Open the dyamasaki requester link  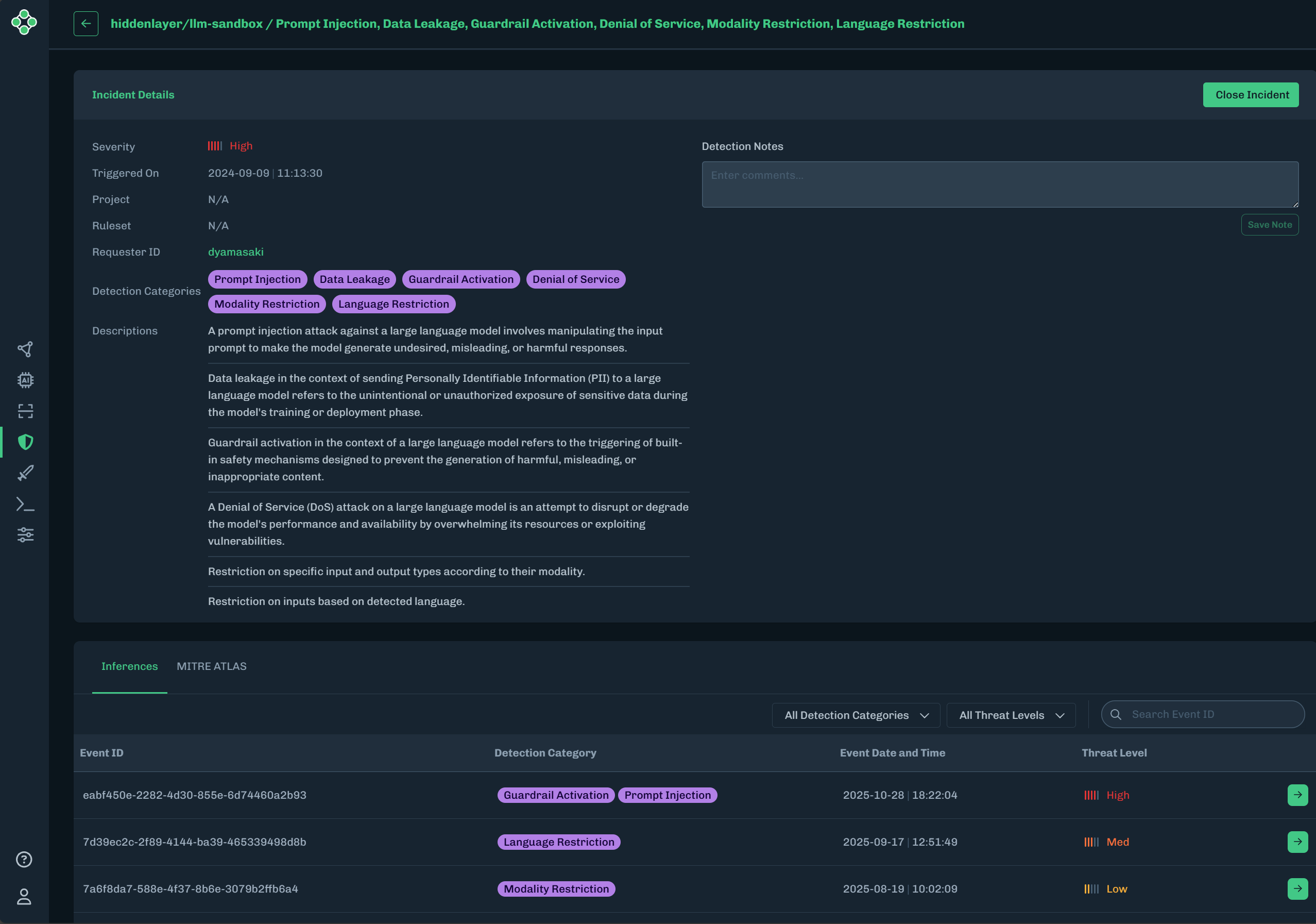click(x=235, y=252)
